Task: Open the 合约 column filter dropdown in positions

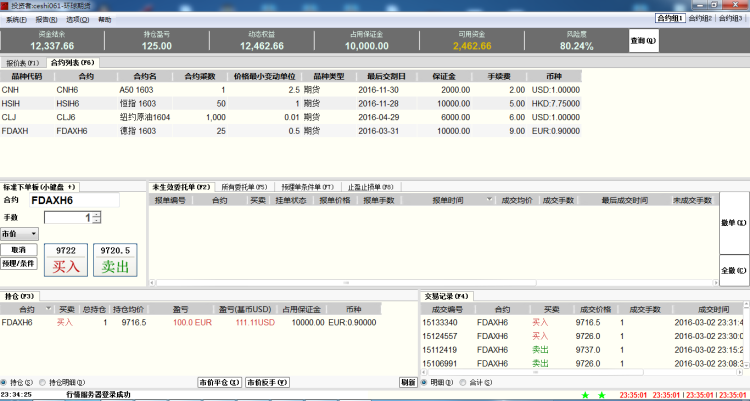Action: (48, 310)
